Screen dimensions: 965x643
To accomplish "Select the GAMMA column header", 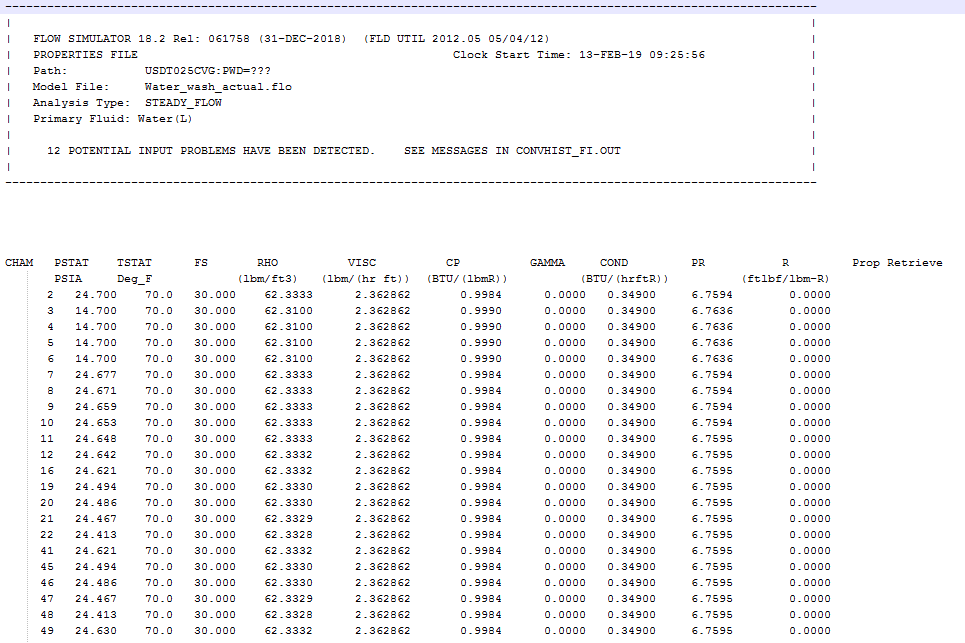I will [547, 263].
